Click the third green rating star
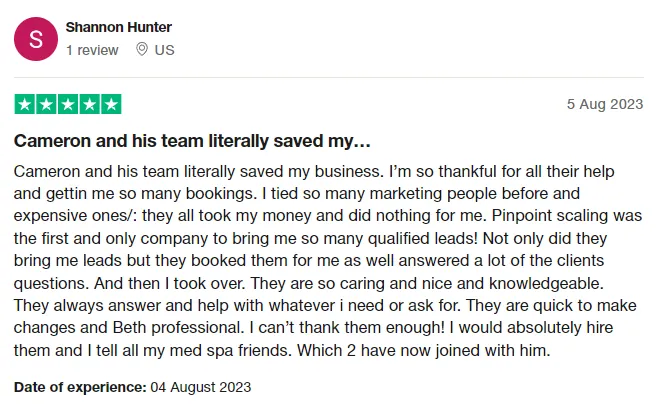 pos(68,104)
